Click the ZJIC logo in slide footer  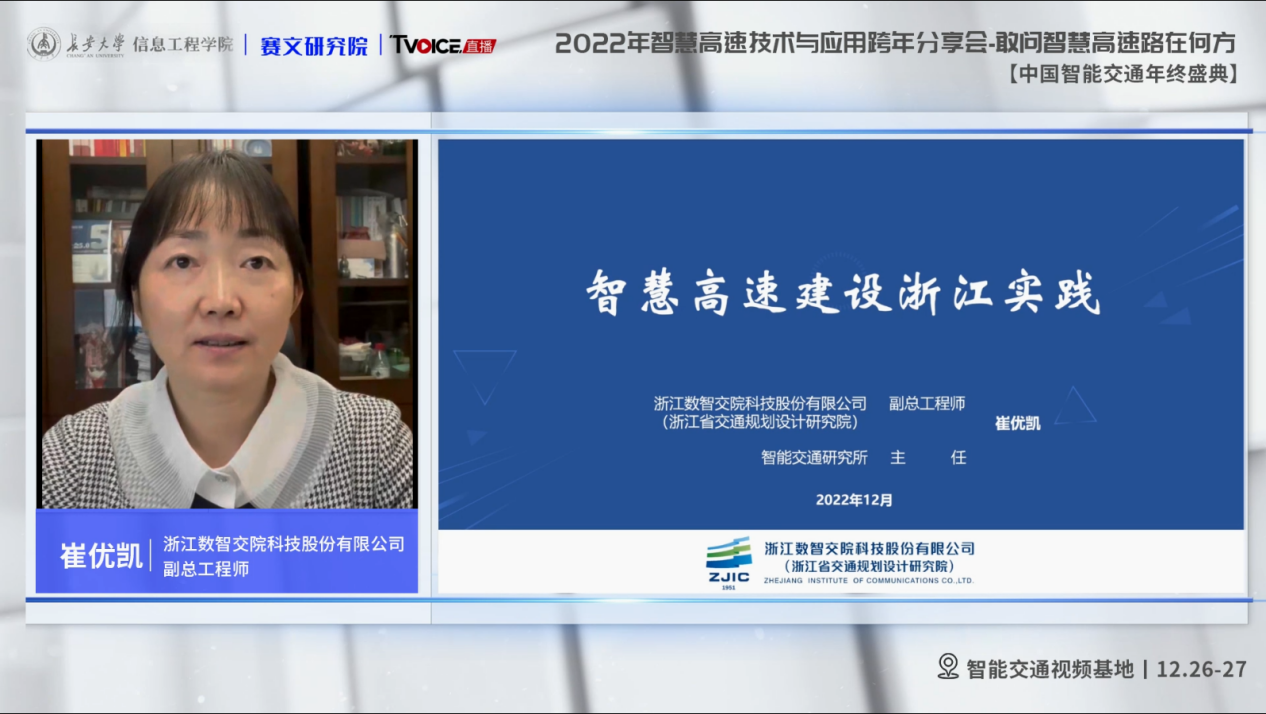point(728,562)
